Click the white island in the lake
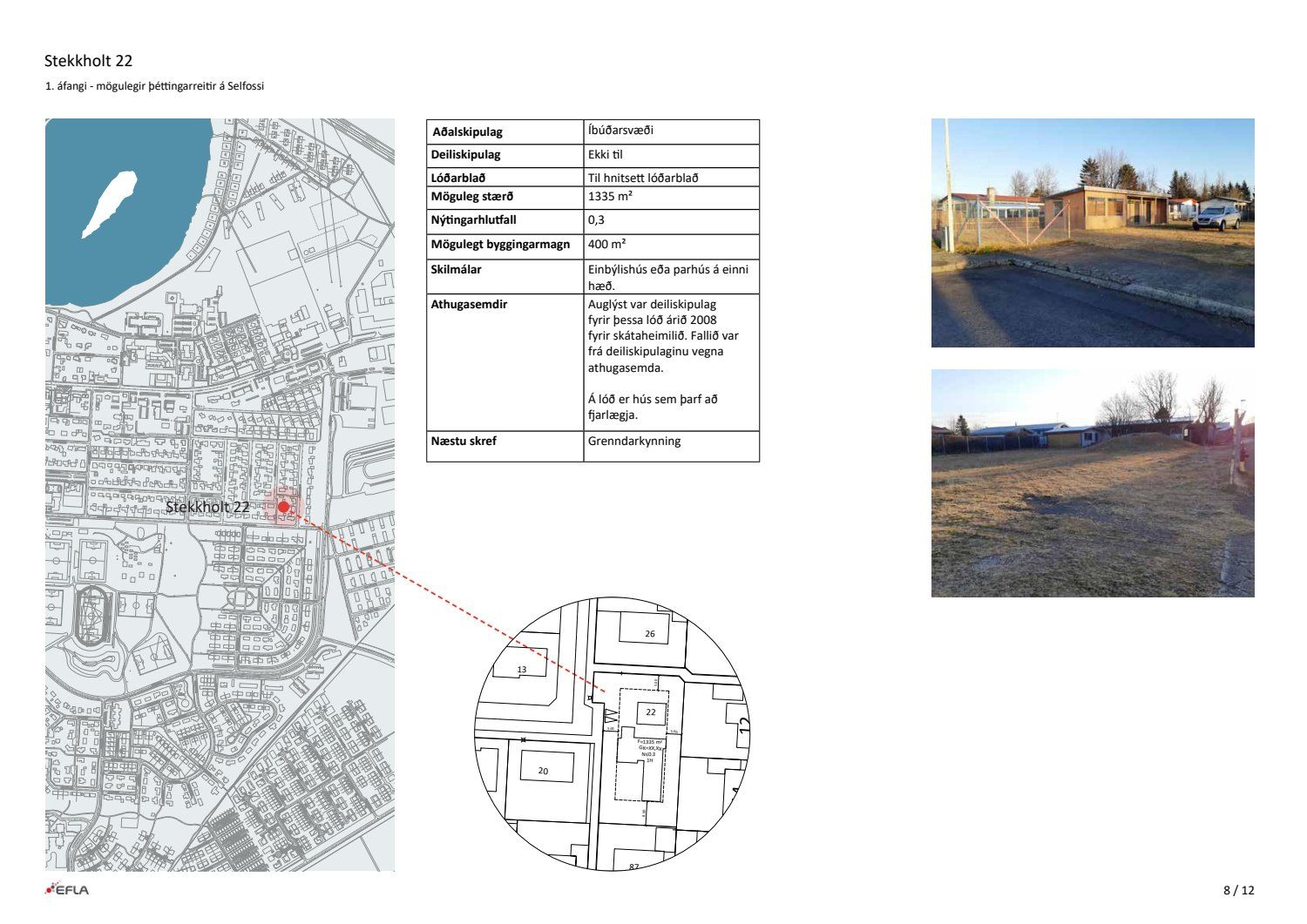 tap(110, 203)
